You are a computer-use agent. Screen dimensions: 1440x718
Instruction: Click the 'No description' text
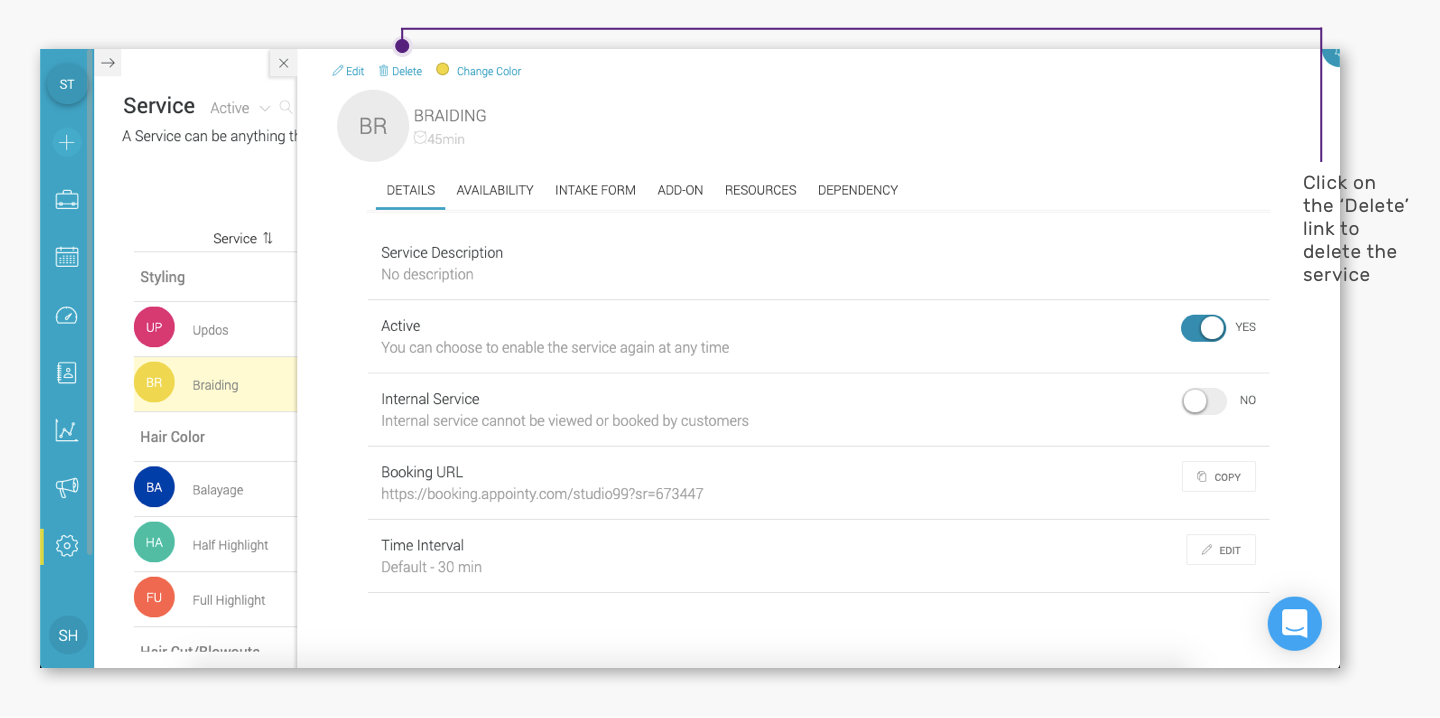click(427, 274)
